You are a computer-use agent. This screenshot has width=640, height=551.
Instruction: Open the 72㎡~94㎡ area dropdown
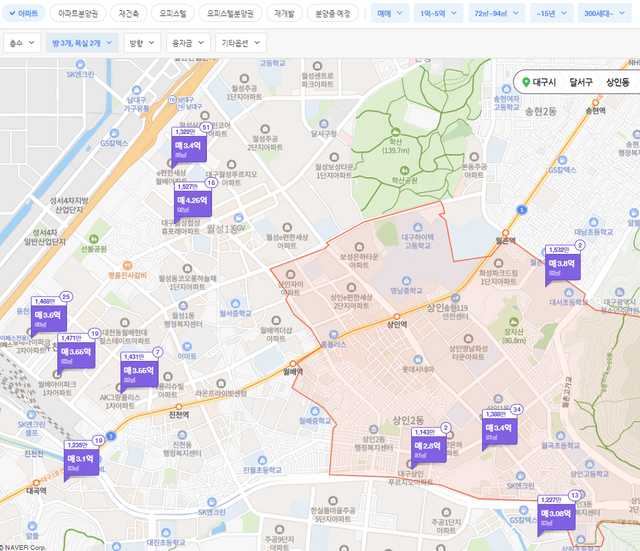pyautogui.click(x=496, y=13)
